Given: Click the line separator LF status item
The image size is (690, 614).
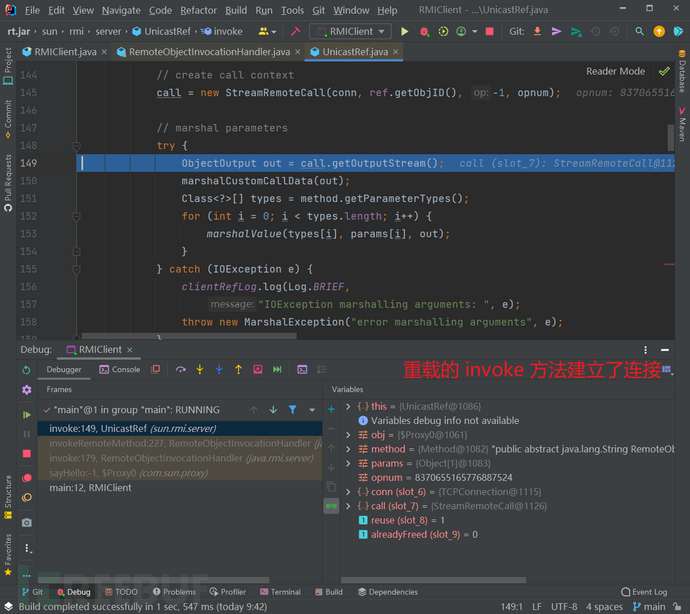Looking at the screenshot, I should pos(537,607).
